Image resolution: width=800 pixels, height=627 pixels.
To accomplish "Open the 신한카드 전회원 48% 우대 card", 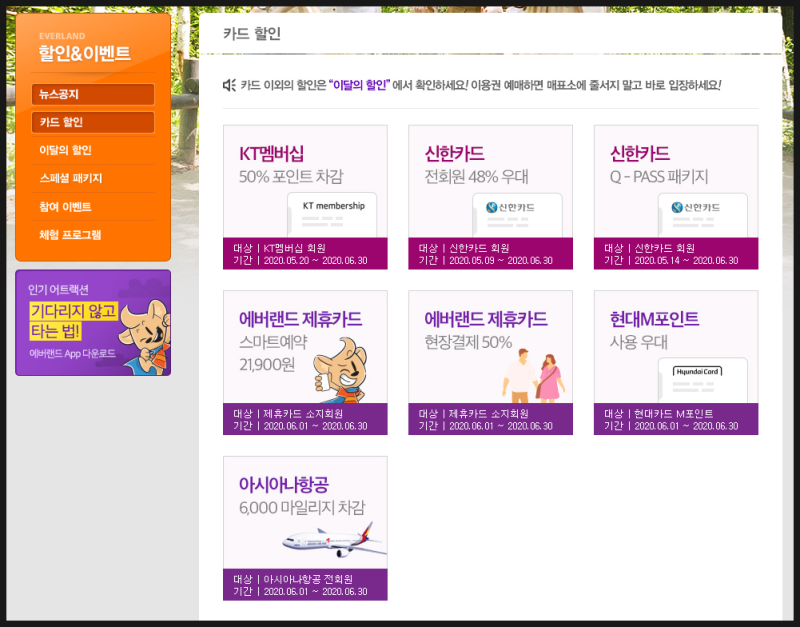I will [x=490, y=197].
